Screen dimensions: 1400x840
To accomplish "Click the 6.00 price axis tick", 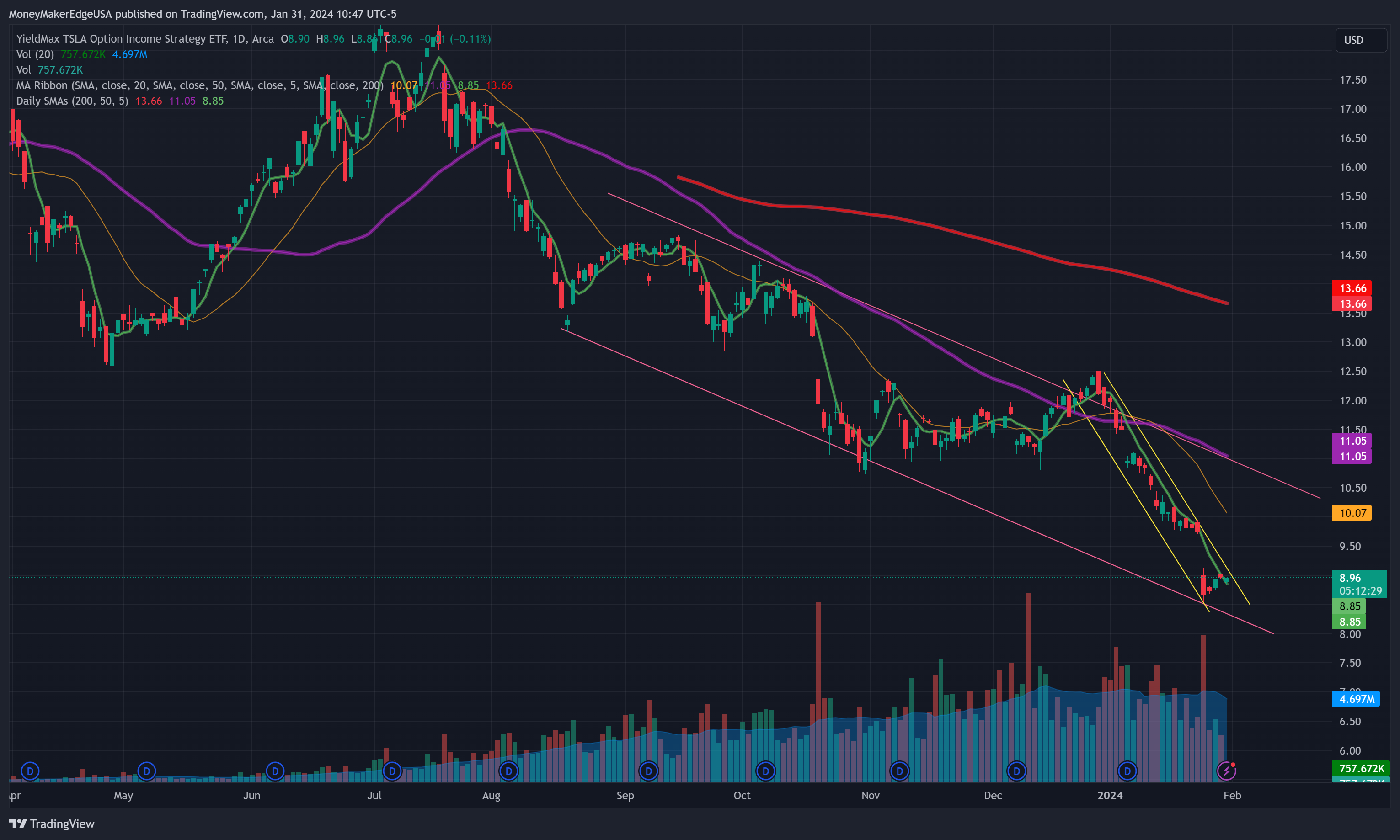I will click(x=1350, y=750).
